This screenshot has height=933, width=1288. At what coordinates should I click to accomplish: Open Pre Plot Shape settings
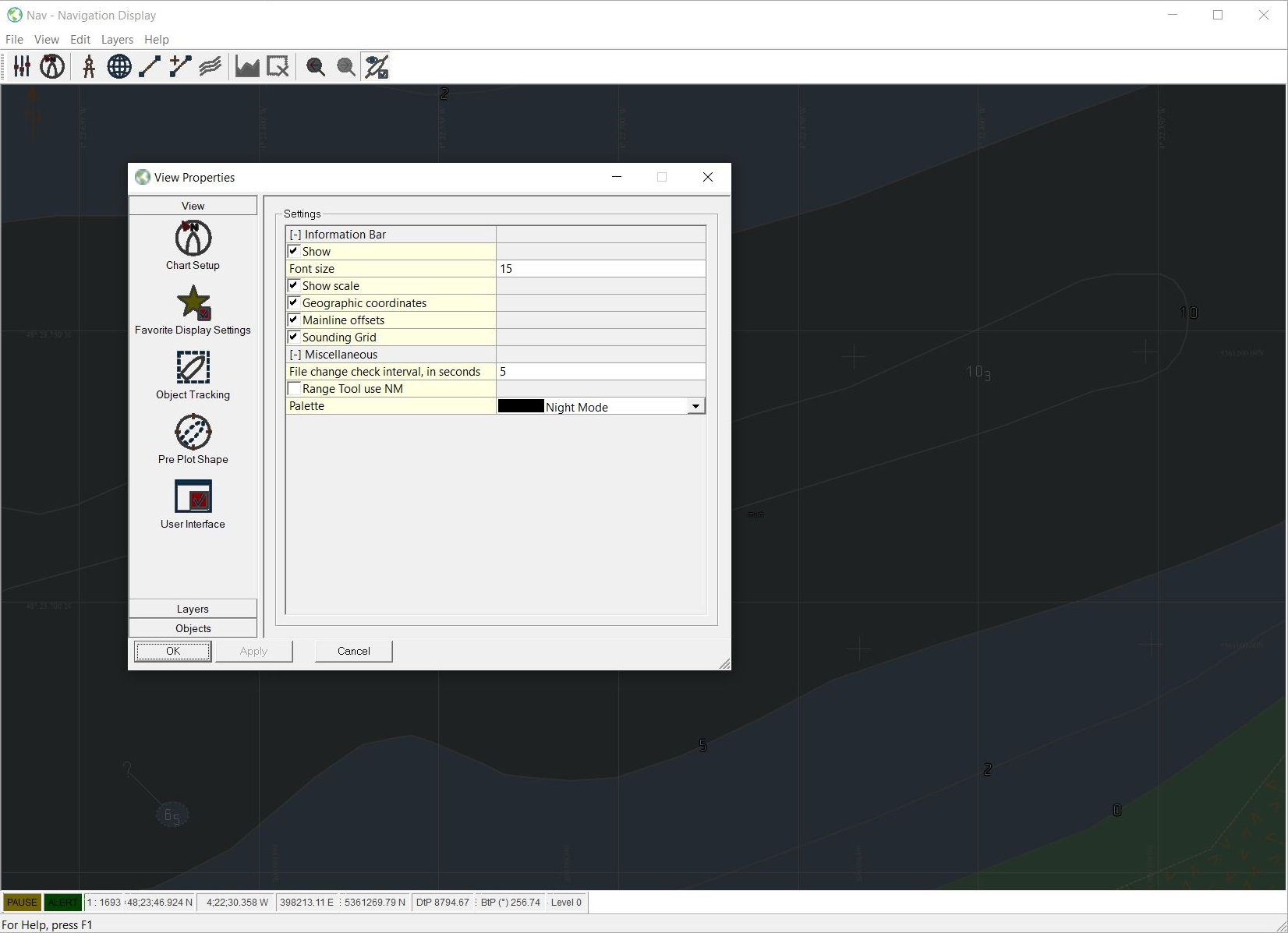tap(193, 439)
